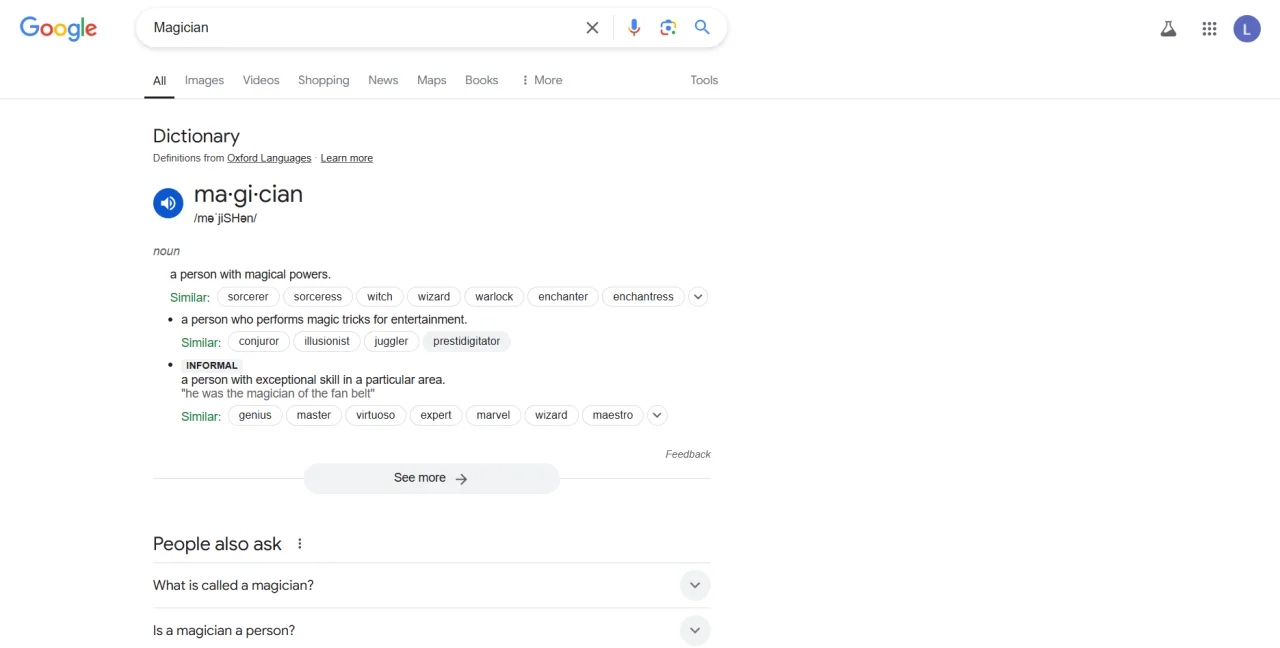Viewport: 1280px width, 648px height.
Task: Open the search Tools menu
Action: (704, 80)
